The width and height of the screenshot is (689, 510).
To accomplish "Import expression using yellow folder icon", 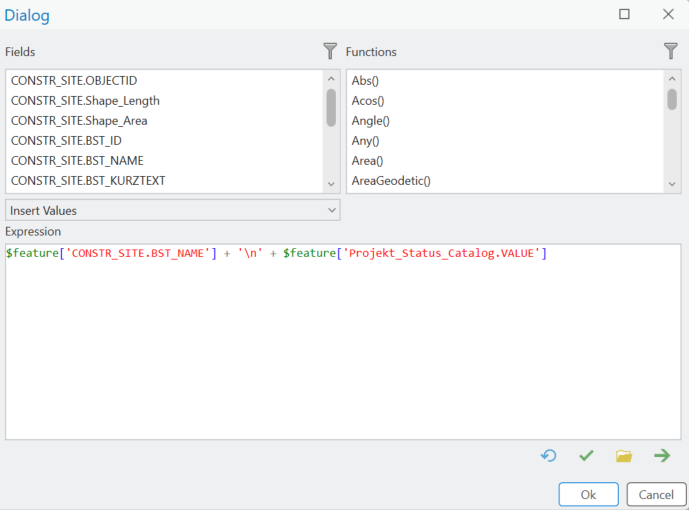I will point(624,456).
